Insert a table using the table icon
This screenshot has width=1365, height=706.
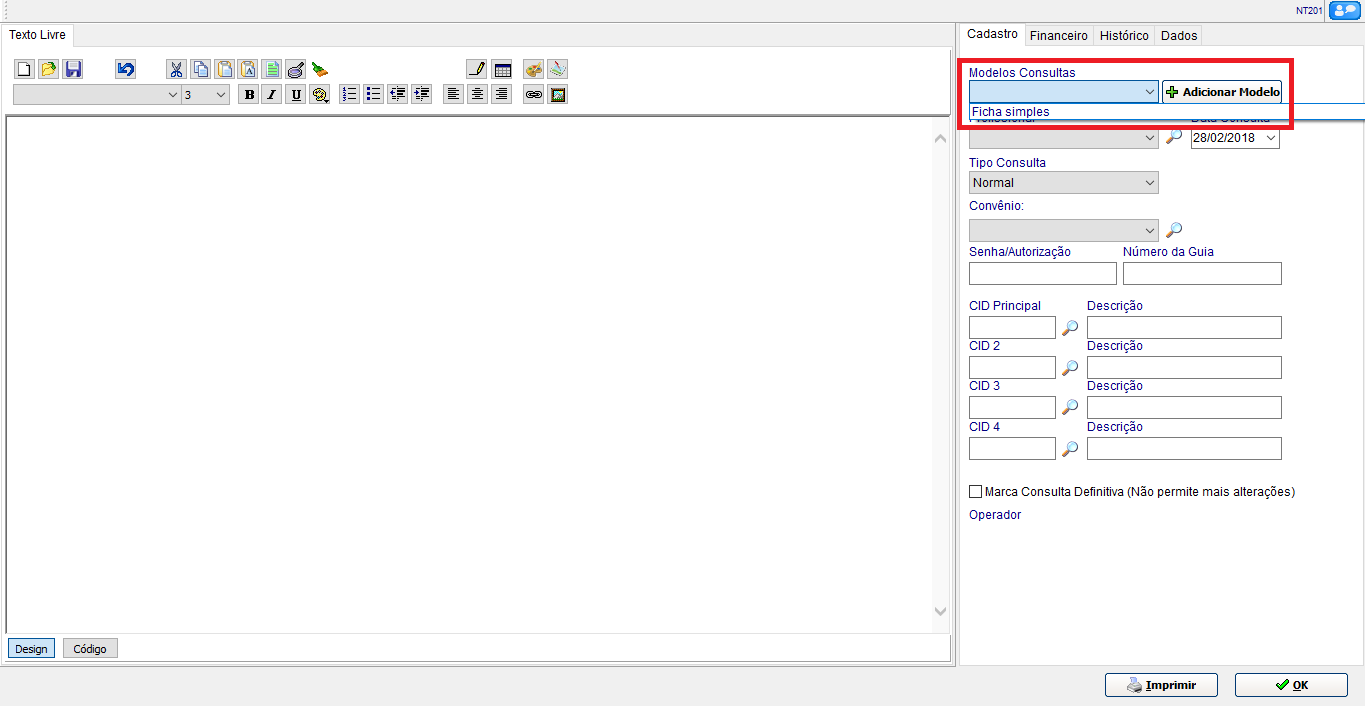(503, 69)
